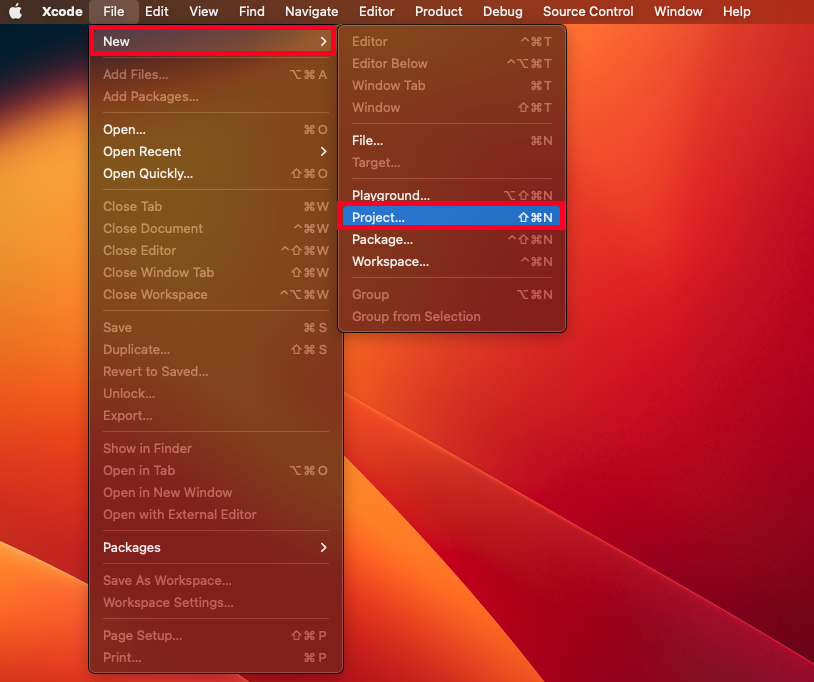Open the Window menu in menu bar

[677, 11]
